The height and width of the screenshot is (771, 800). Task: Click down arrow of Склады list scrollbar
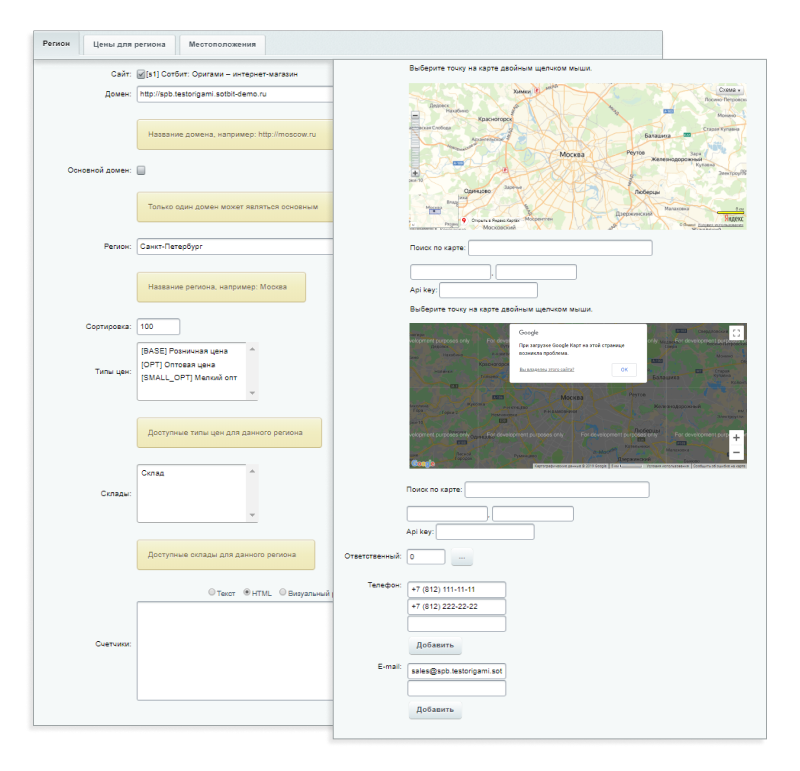[252, 515]
